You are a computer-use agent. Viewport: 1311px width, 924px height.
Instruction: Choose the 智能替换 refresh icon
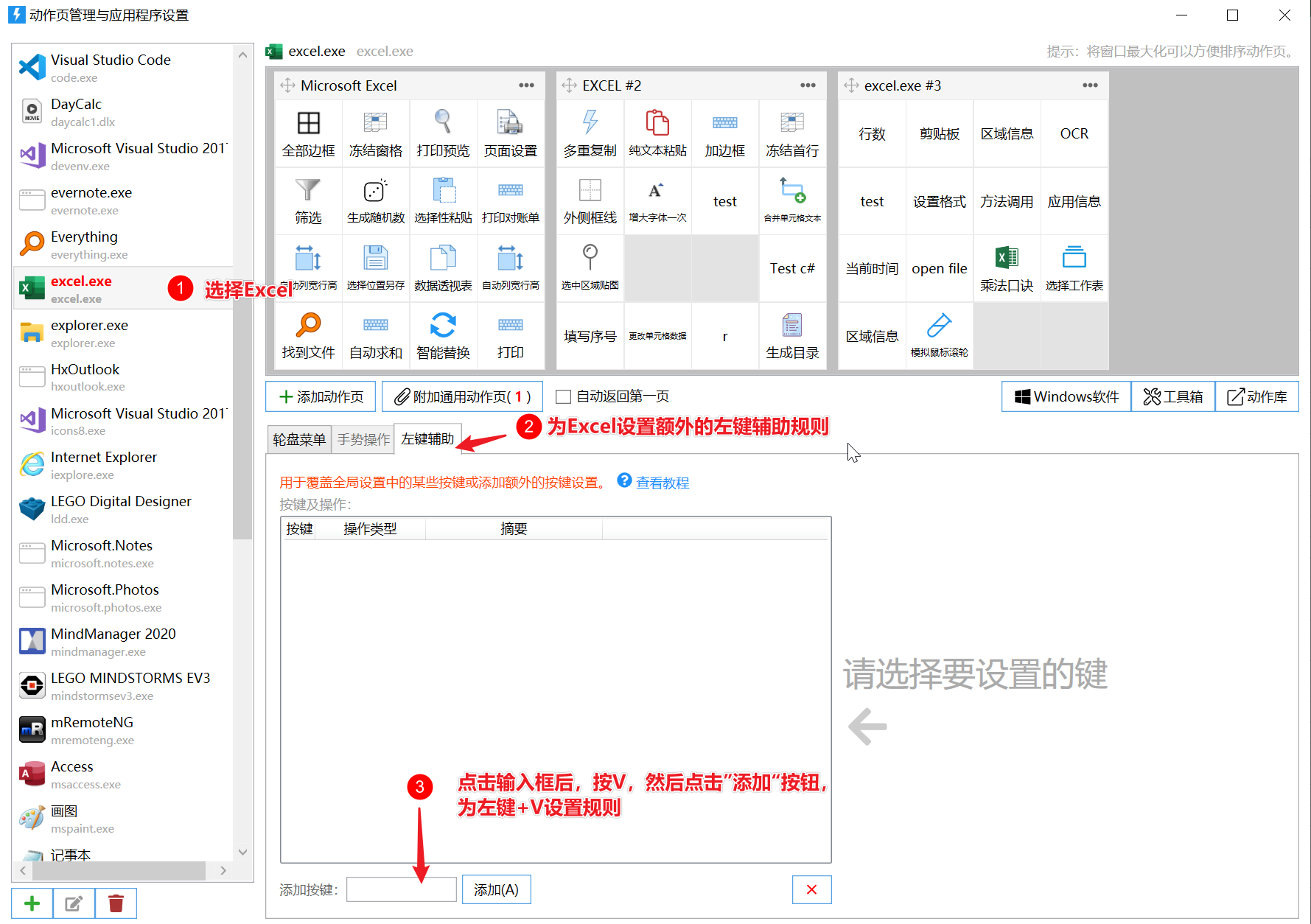(443, 325)
